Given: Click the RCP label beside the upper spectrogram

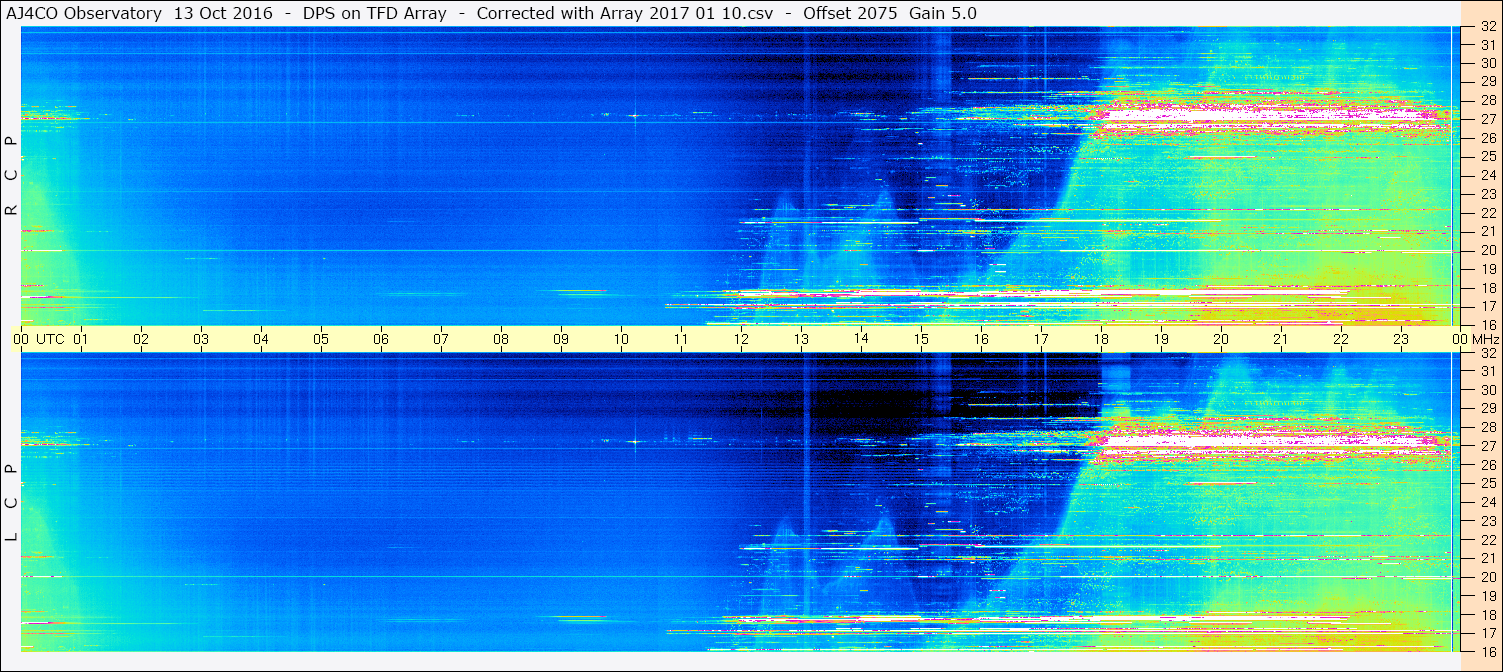Looking at the screenshot, I should pos(12,176).
